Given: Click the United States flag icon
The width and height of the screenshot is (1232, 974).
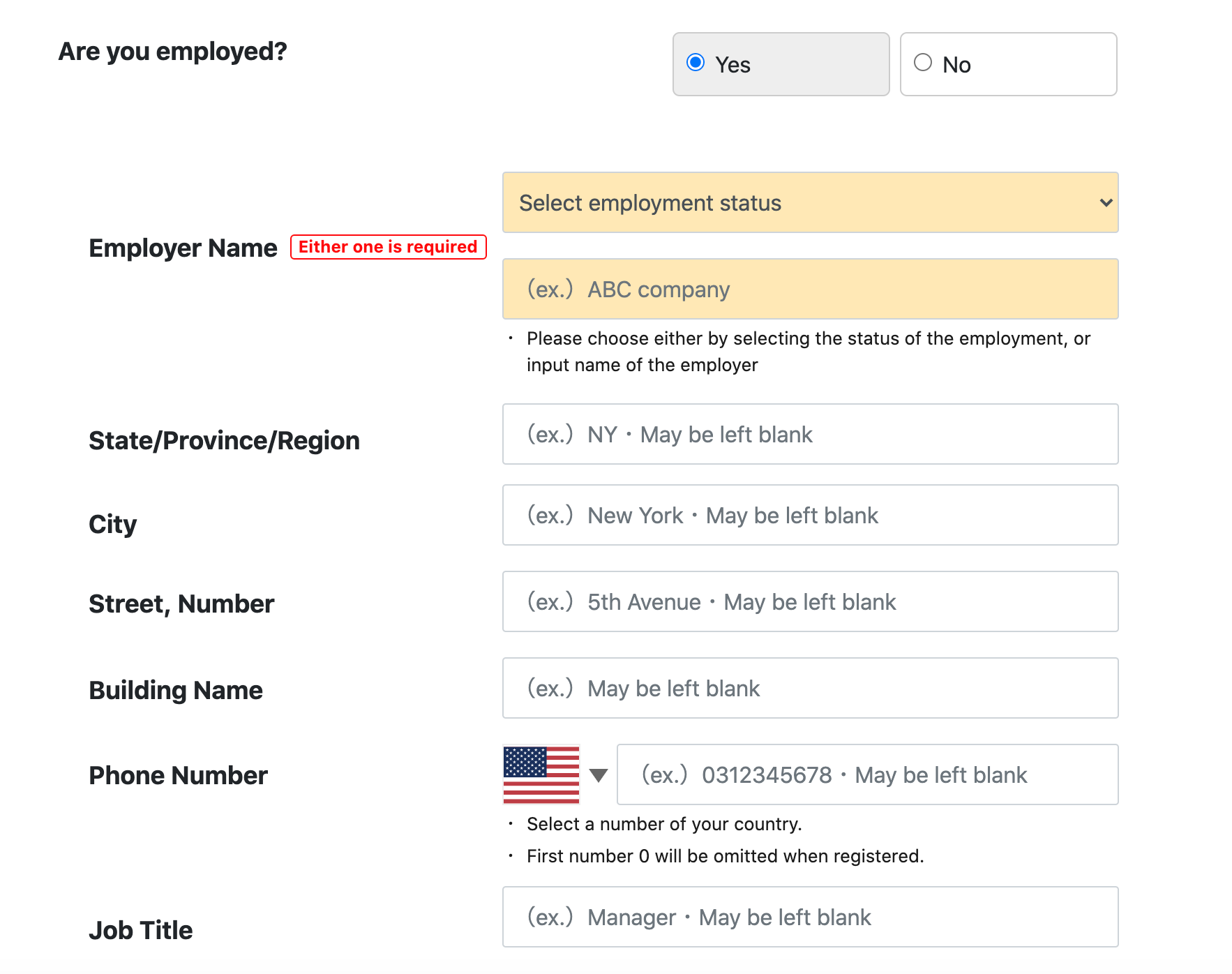Looking at the screenshot, I should pos(541,774).
